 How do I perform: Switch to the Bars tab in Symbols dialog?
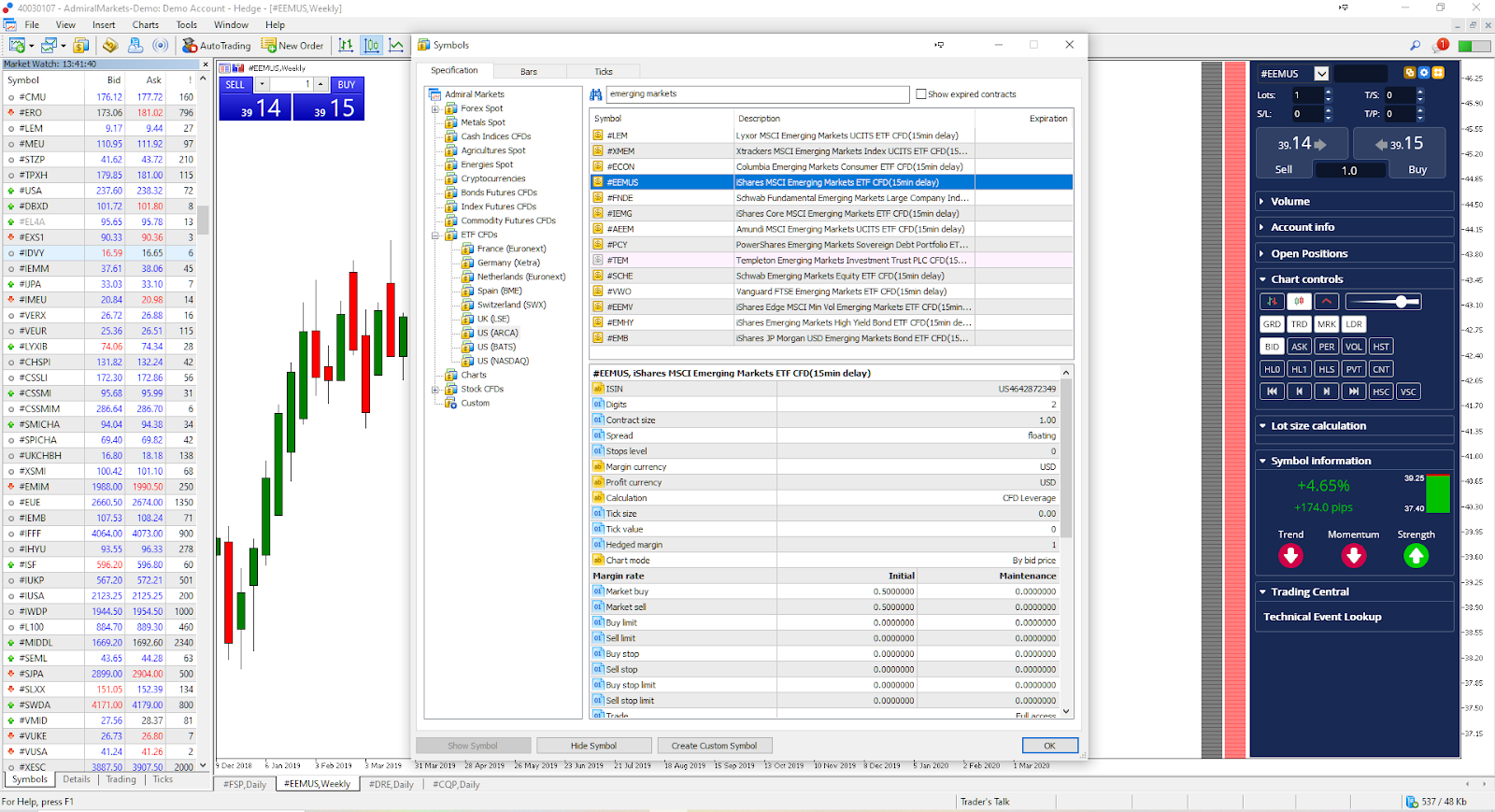pyautogui.click(x=529, y=72)
